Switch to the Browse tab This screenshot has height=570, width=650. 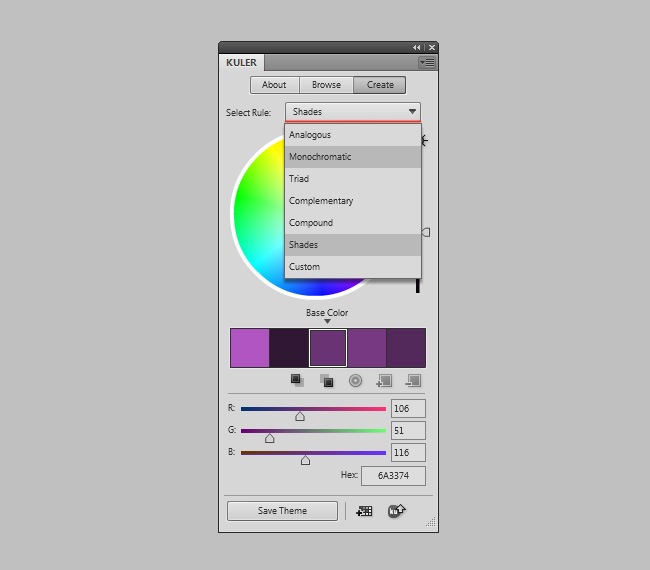tap(326, 85)
